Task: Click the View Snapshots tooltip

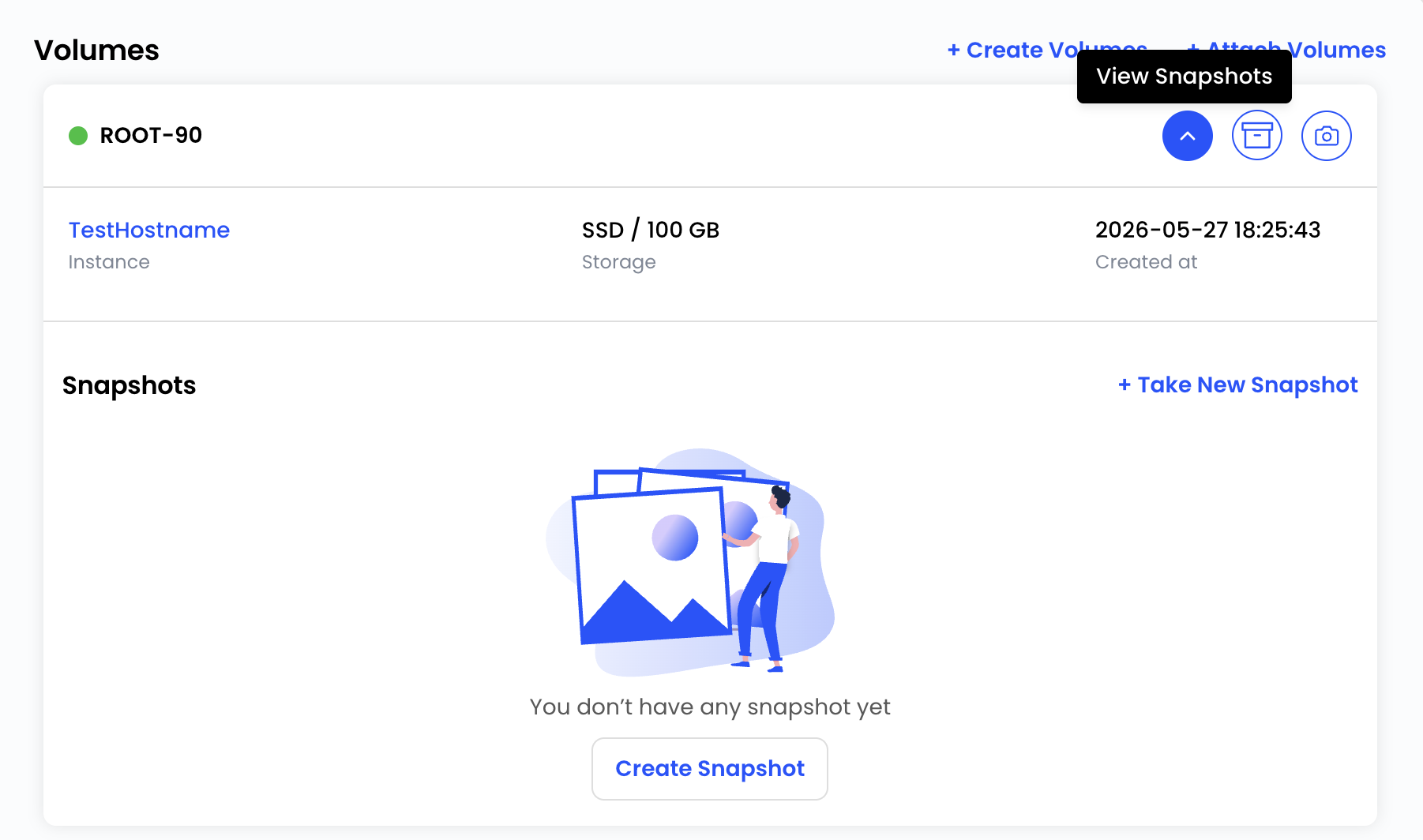Action: 1184,77
